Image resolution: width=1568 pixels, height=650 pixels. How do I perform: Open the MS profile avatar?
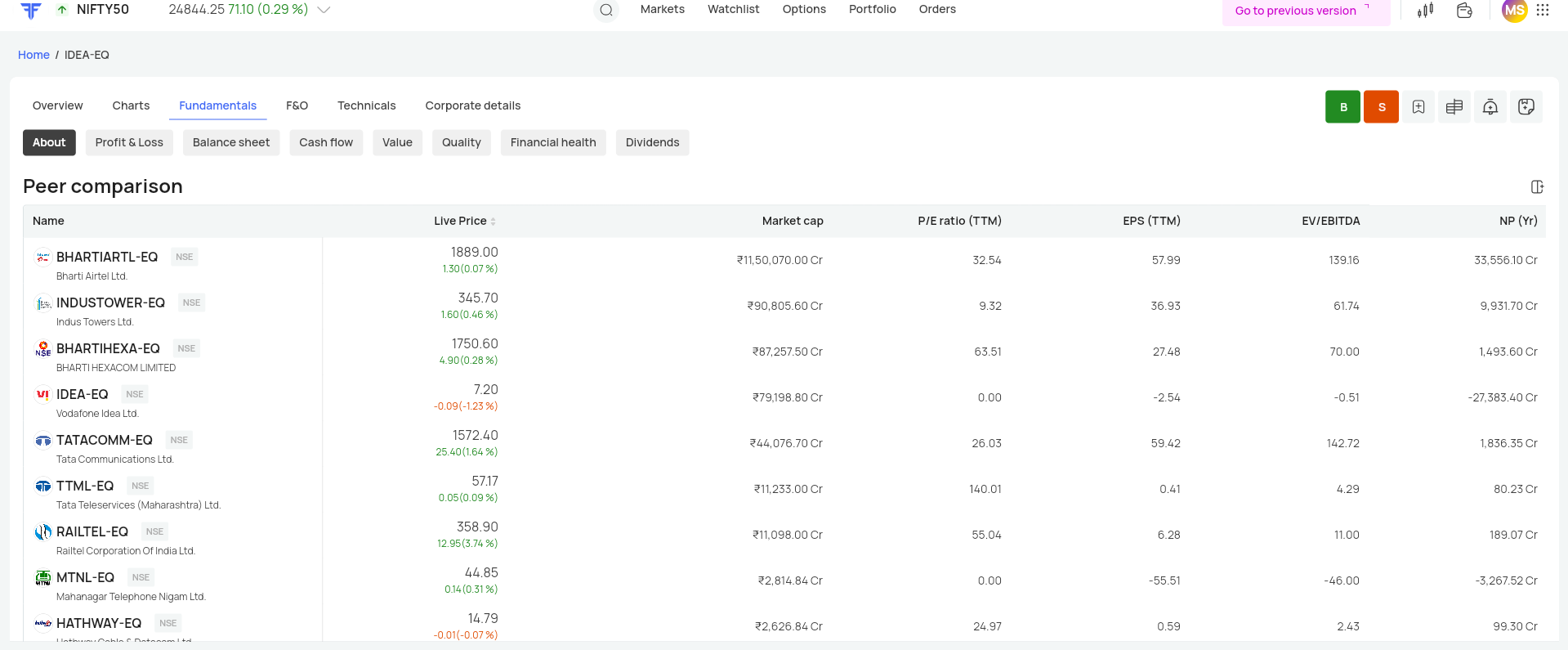(x=1514, y=10)
